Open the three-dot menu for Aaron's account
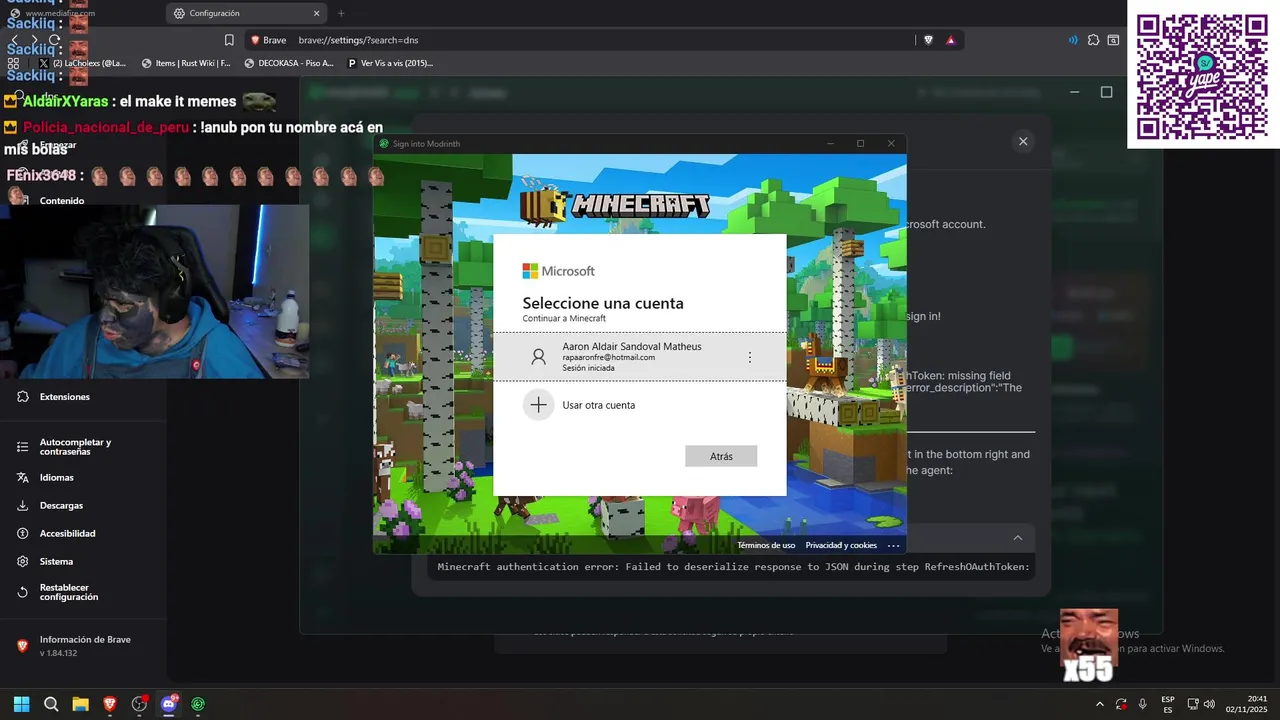Screen dimensions: 1280x720 749,357
